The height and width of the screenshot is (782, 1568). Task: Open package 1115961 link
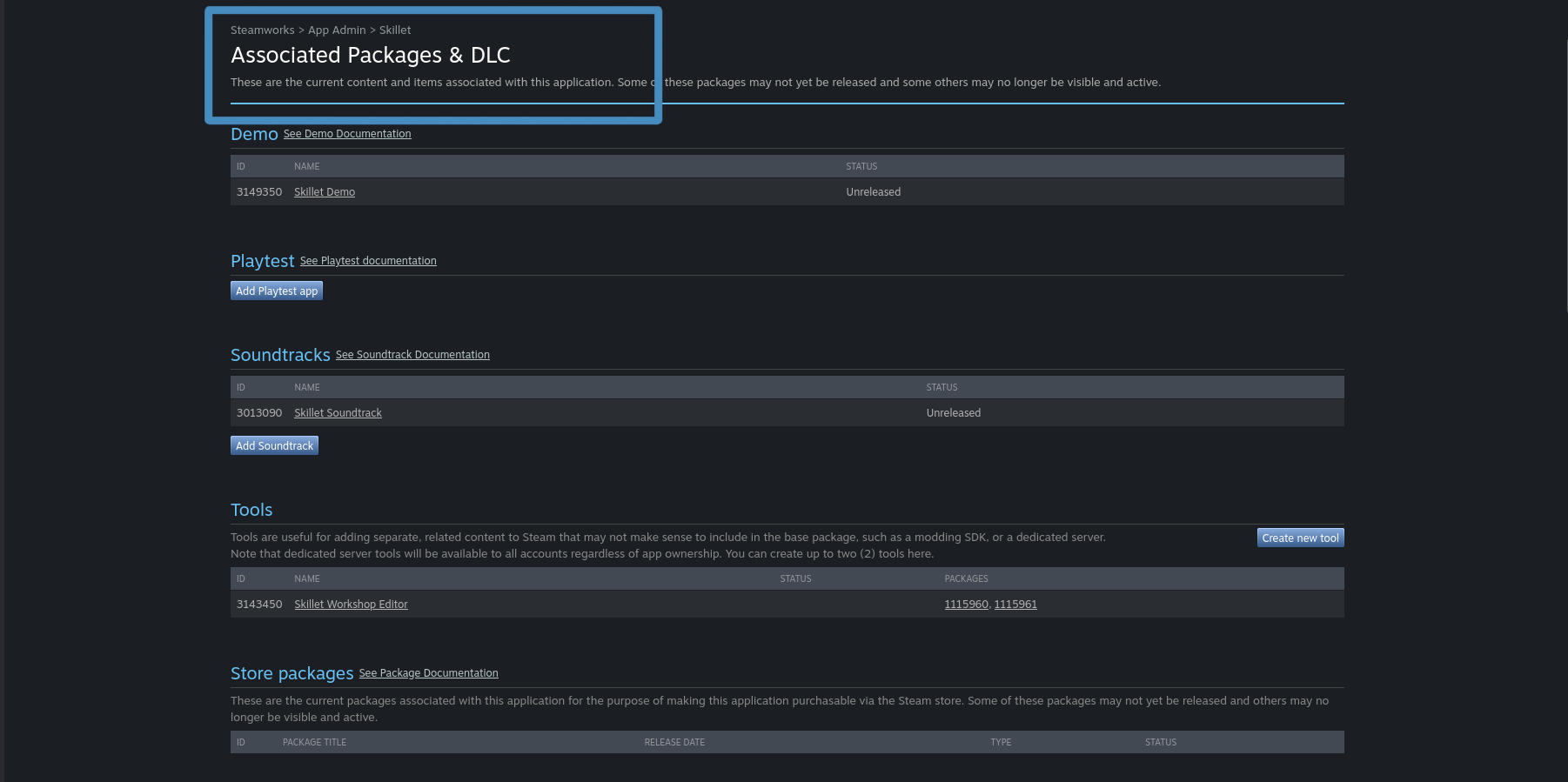point(1015,605)
